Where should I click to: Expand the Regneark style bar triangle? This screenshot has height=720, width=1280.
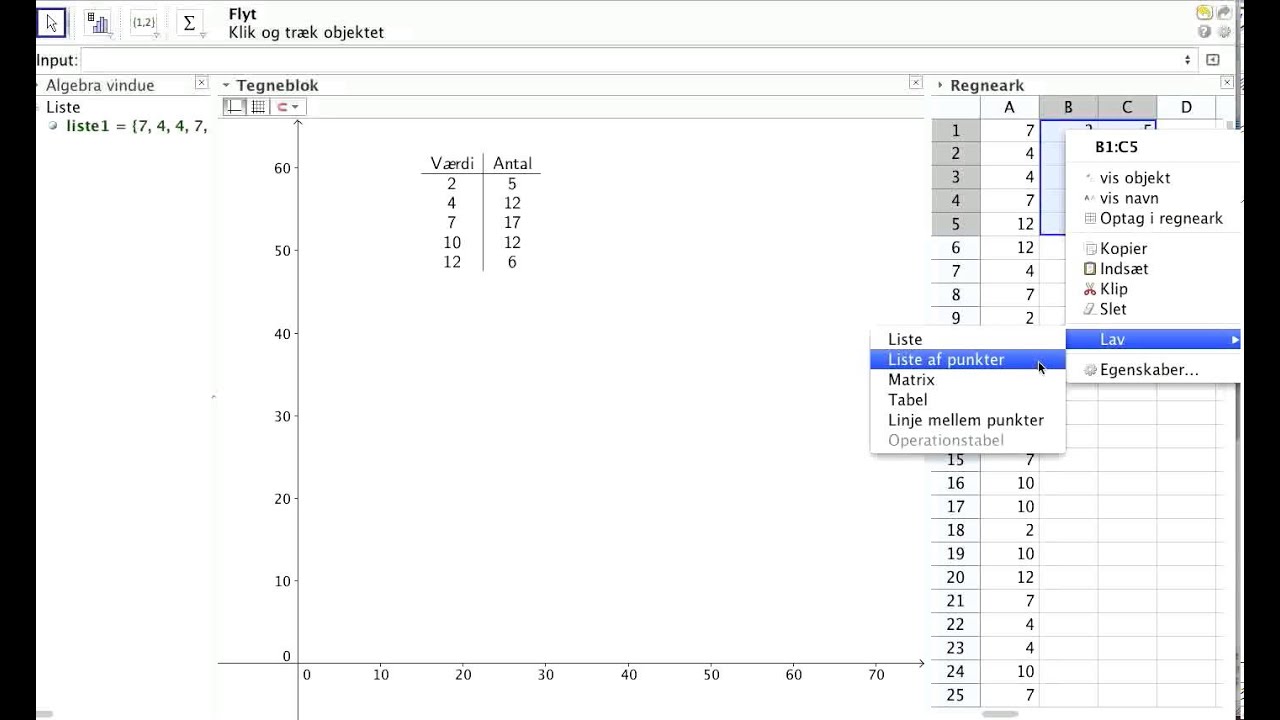point(940,86)
